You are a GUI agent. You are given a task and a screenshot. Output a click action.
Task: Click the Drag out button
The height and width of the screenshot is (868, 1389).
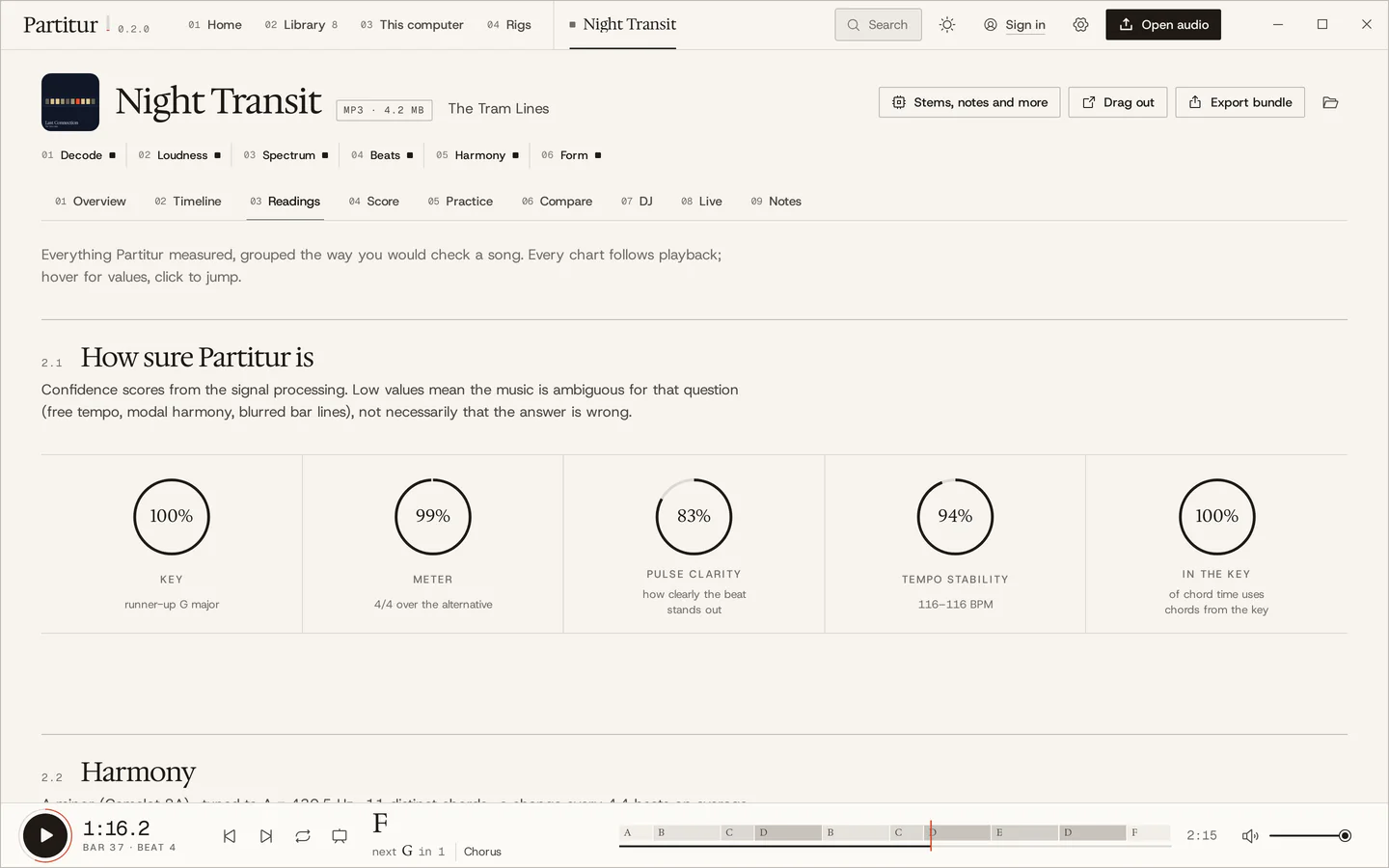pos(1118,102)
